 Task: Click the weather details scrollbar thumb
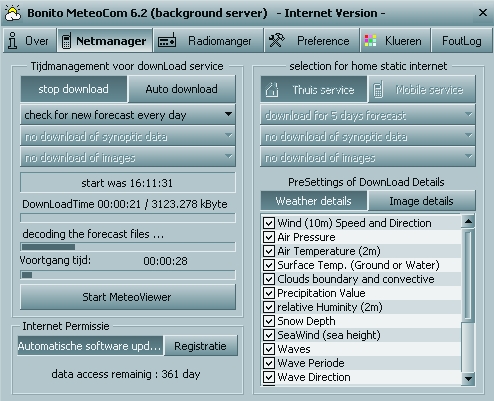coord(468,275)
